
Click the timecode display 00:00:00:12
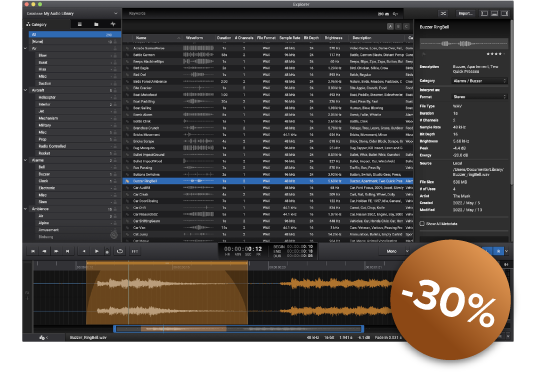tap(243, 249)
